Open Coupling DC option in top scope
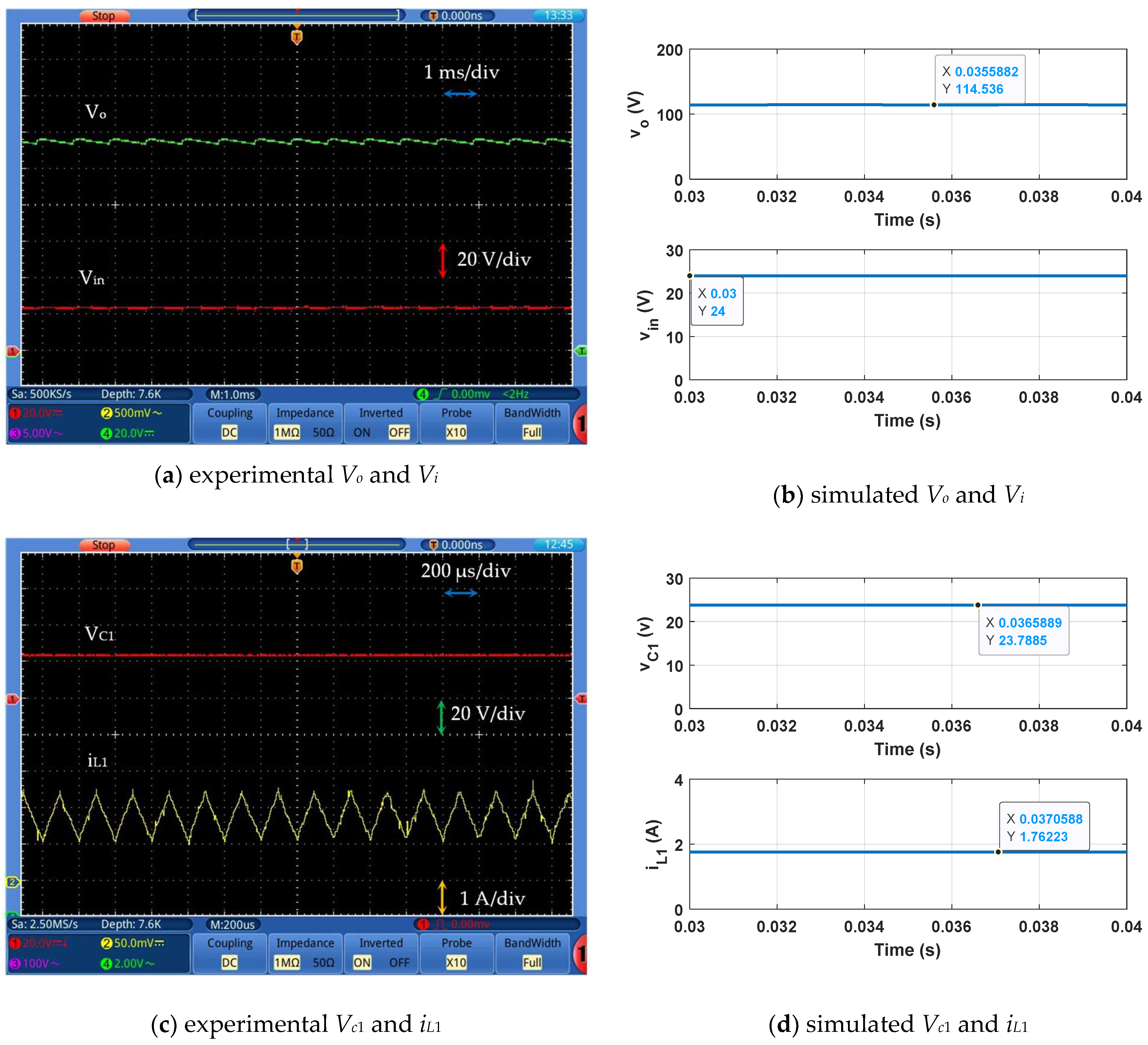 tap(229, 432)
